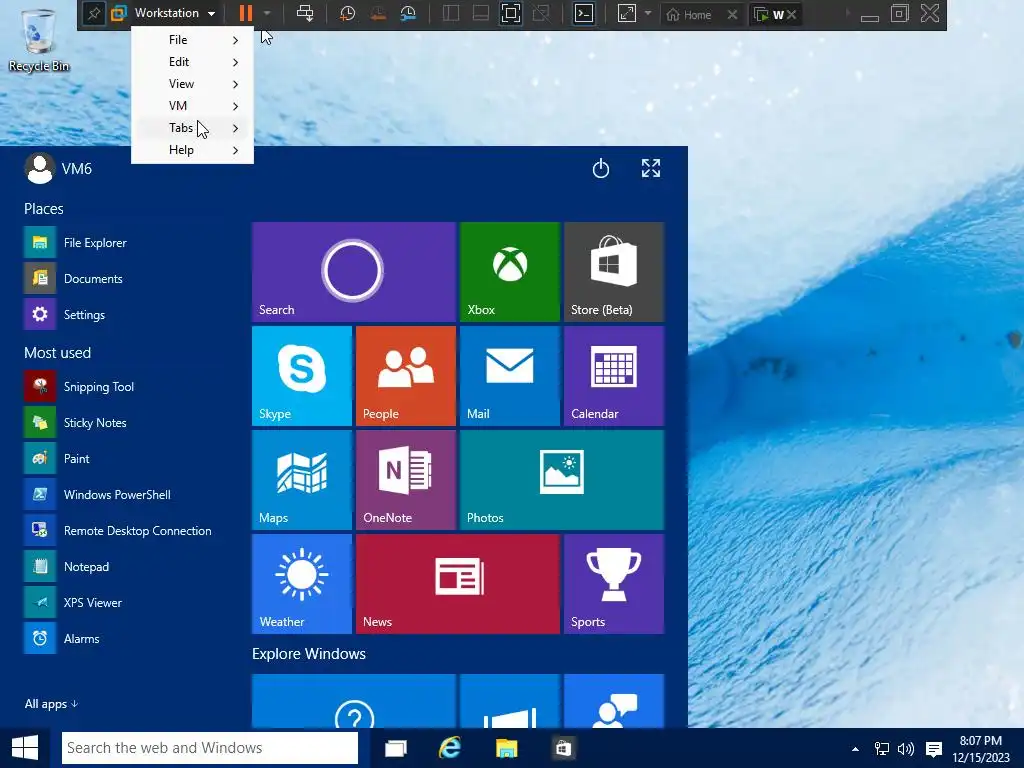Open Windows PowerShell

coord(97,494)
